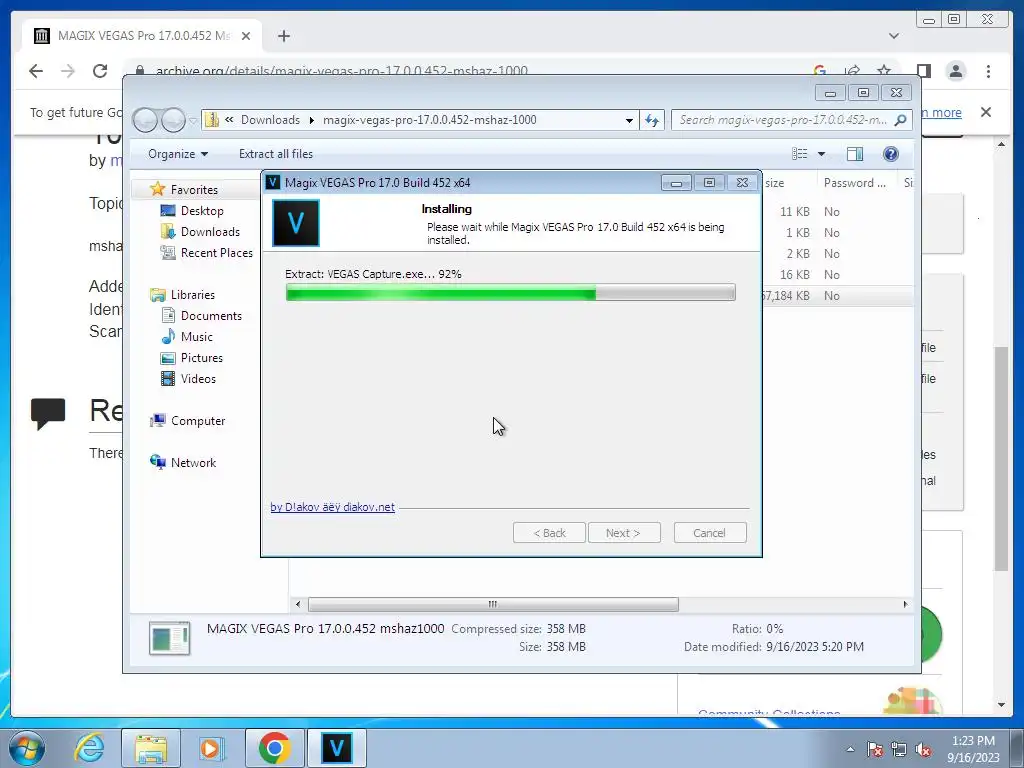This screenshot has height=768, width=1024.
Task: Open Desktop in the navigation pane
Action: pyautogui.click(x=202, y=211)
